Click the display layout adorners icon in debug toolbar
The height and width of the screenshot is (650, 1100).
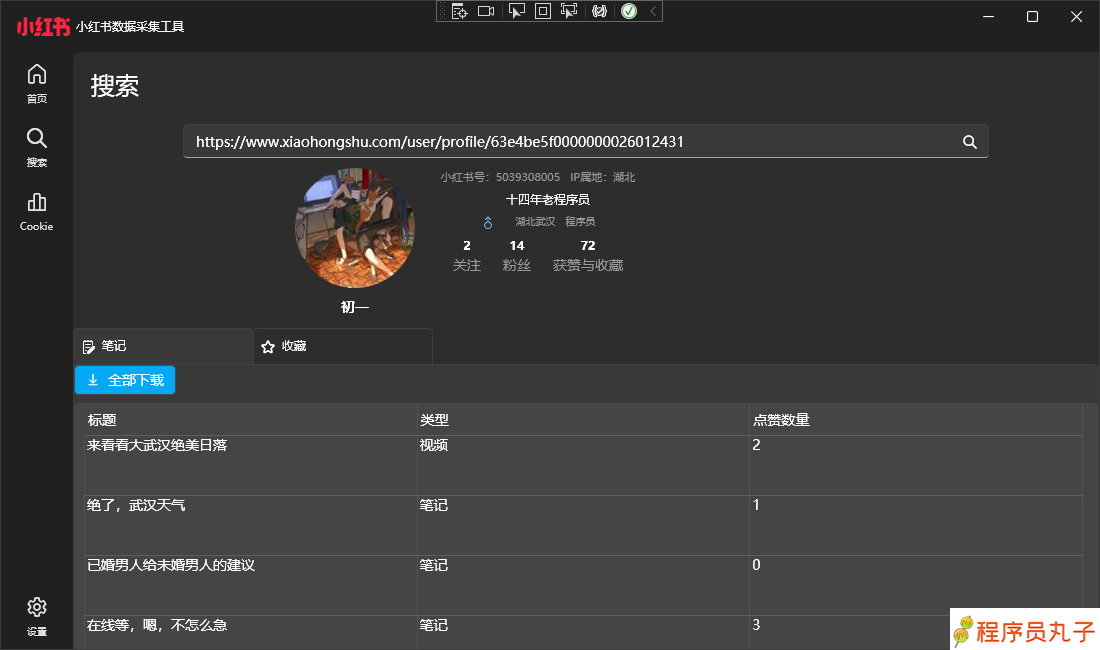[543, 11]
